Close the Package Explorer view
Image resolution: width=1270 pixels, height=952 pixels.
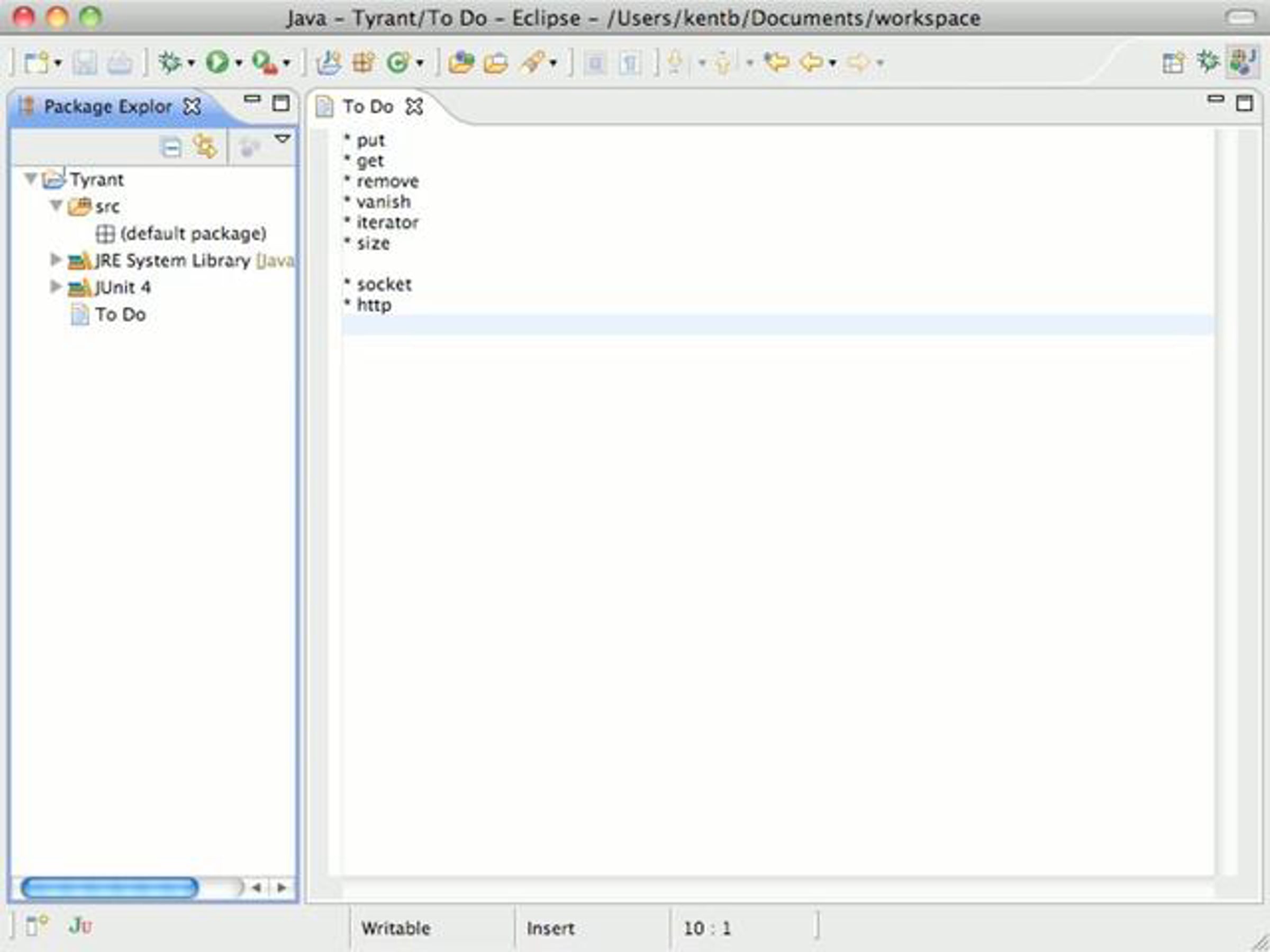tap(192, 106)
